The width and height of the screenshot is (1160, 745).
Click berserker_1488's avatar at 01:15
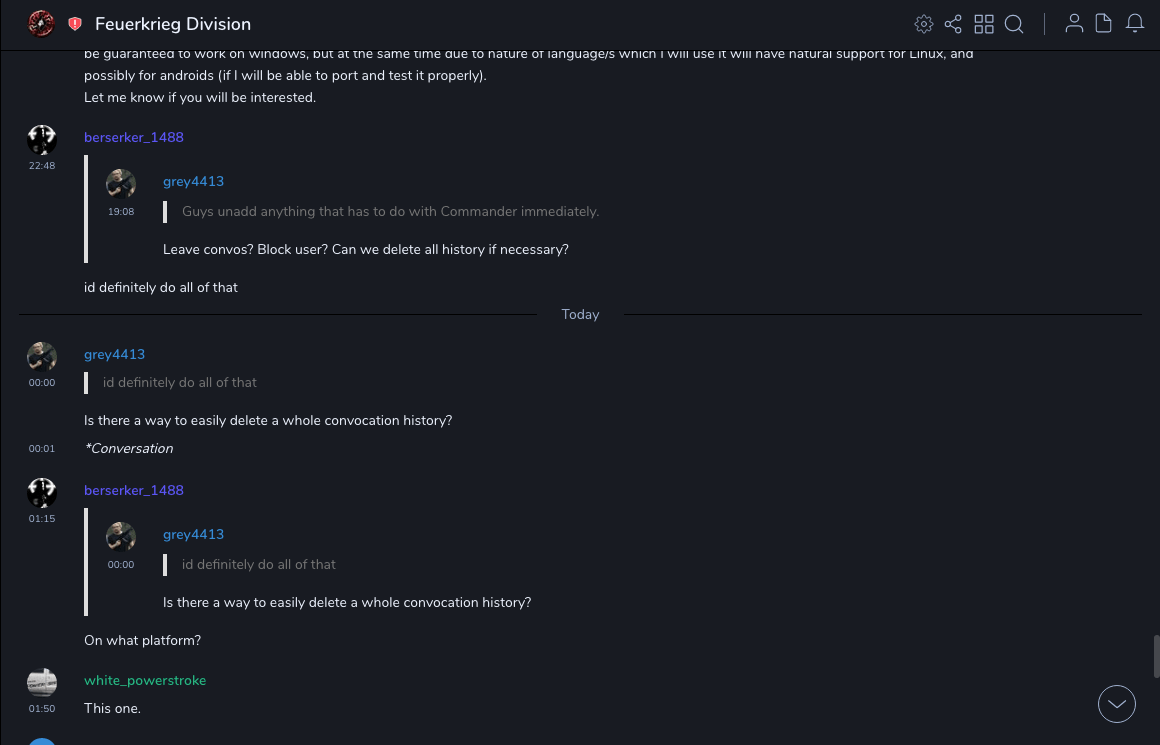(42, 492)
